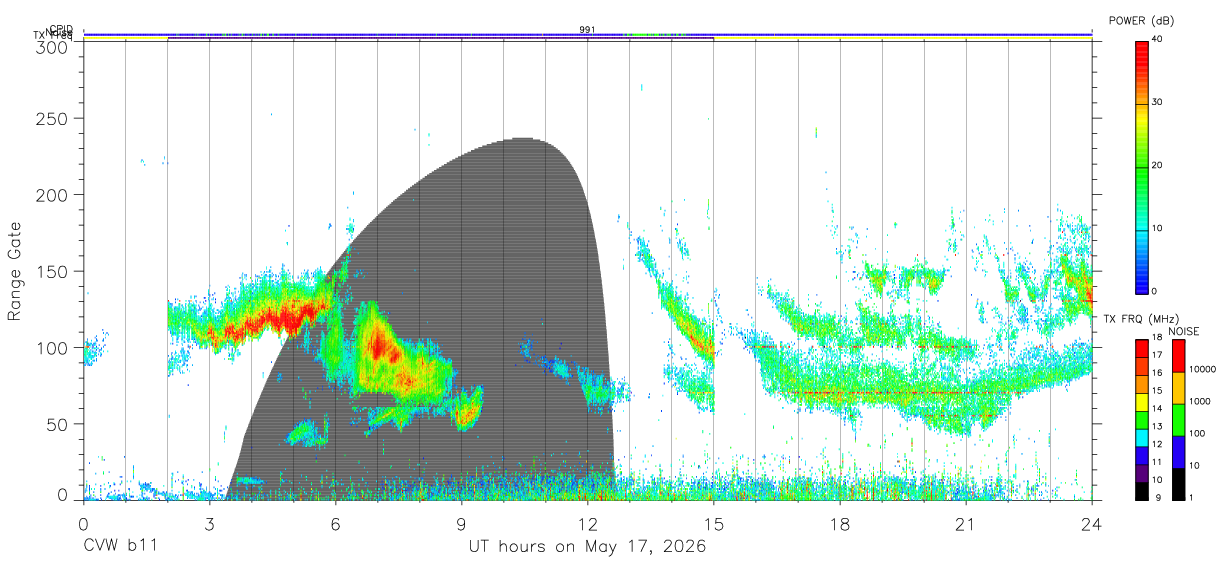Viewport: 1228px width, 567px height.
Task: Click the 'CVW b11' radar beam label
Action: (120, 547)
